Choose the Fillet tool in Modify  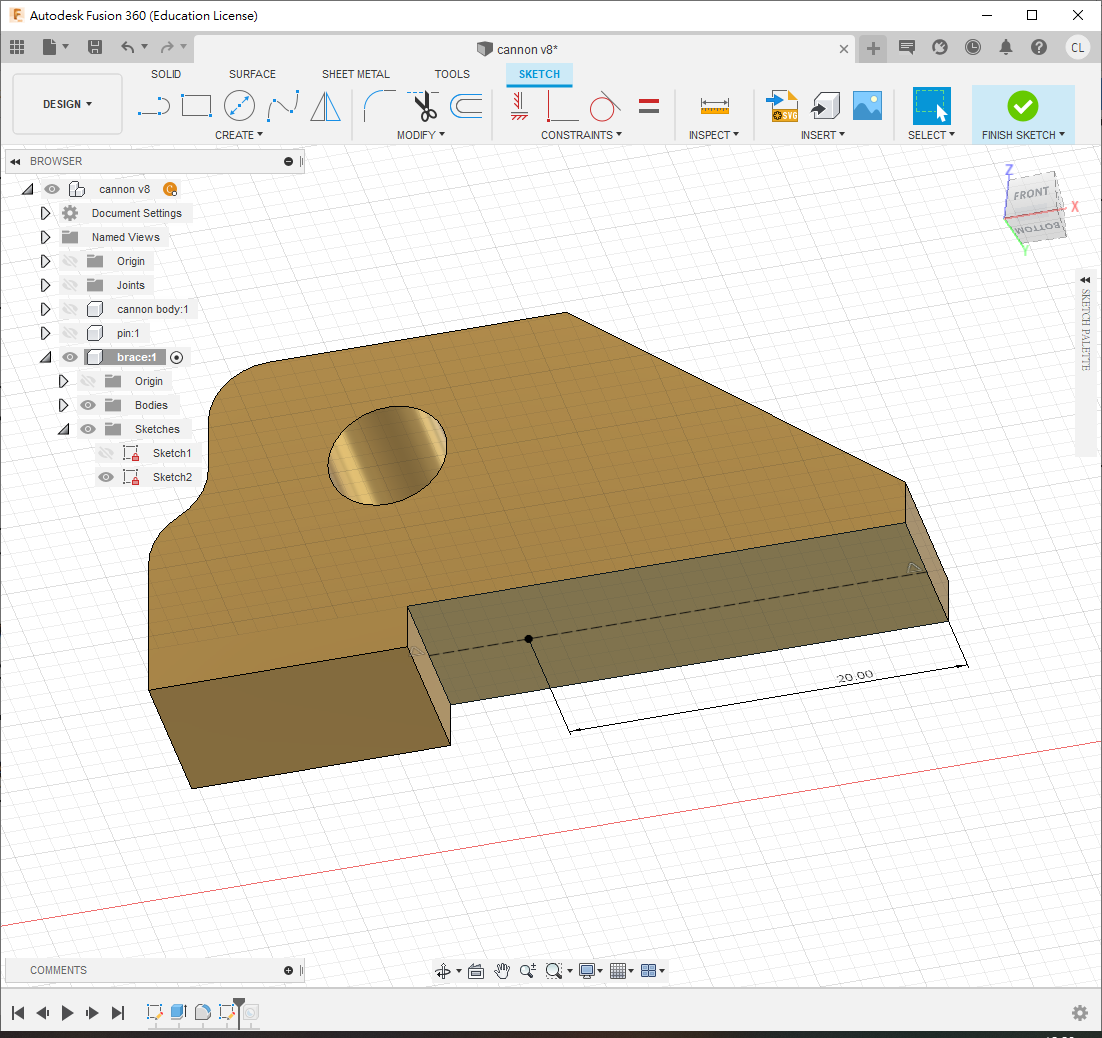tap(378, 105)
